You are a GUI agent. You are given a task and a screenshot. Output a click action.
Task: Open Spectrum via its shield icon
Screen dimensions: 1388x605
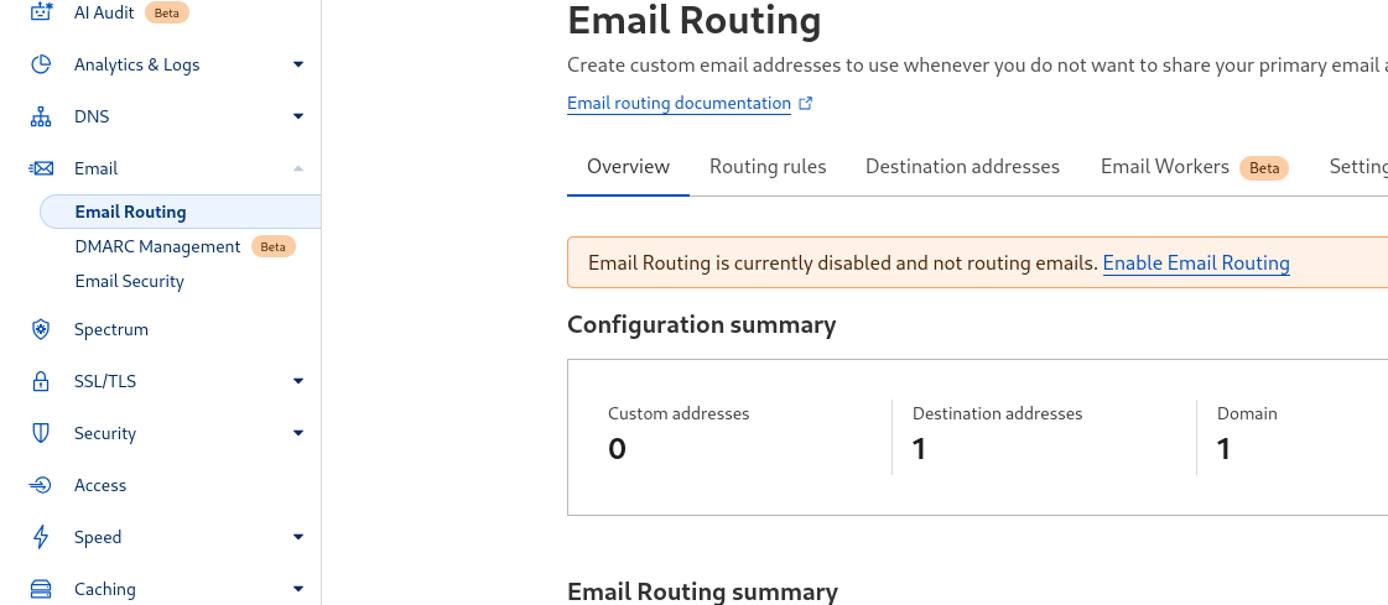(x=40, y=329)
